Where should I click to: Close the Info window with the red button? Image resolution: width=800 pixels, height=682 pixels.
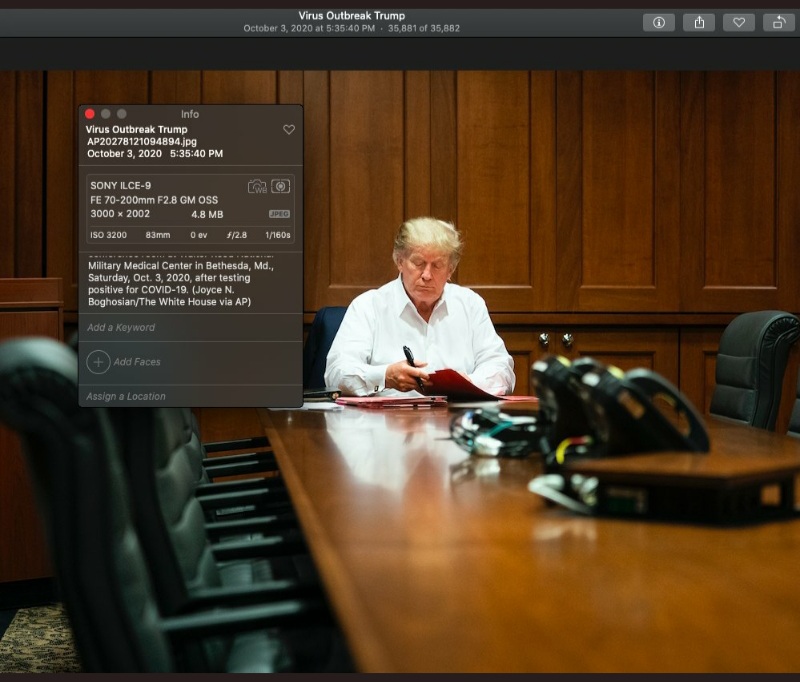(90, 114)
